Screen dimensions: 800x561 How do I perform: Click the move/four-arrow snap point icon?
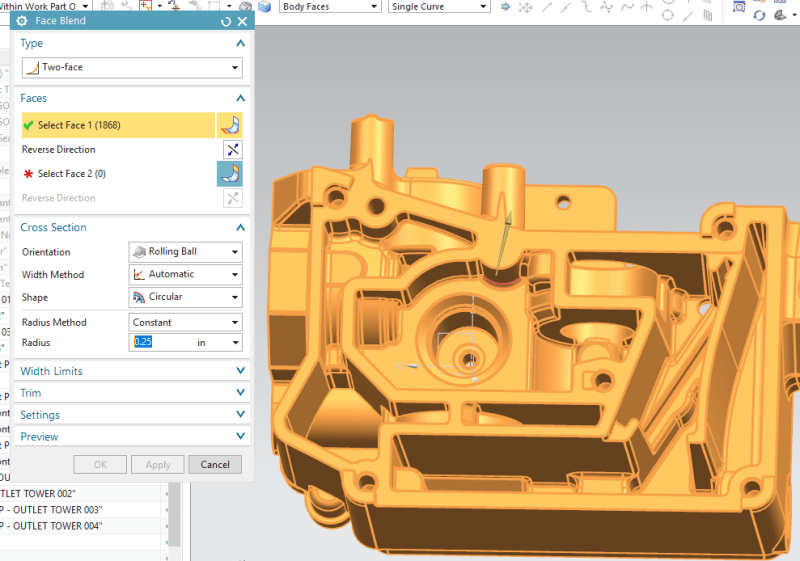[525, 7]
